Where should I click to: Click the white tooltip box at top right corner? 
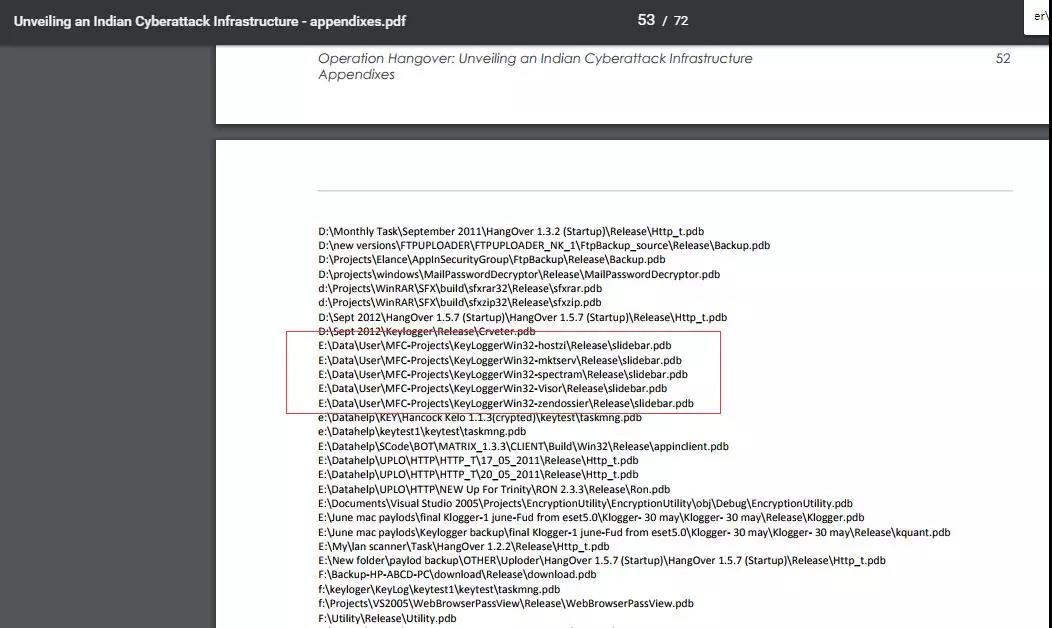pos(1037,17)
